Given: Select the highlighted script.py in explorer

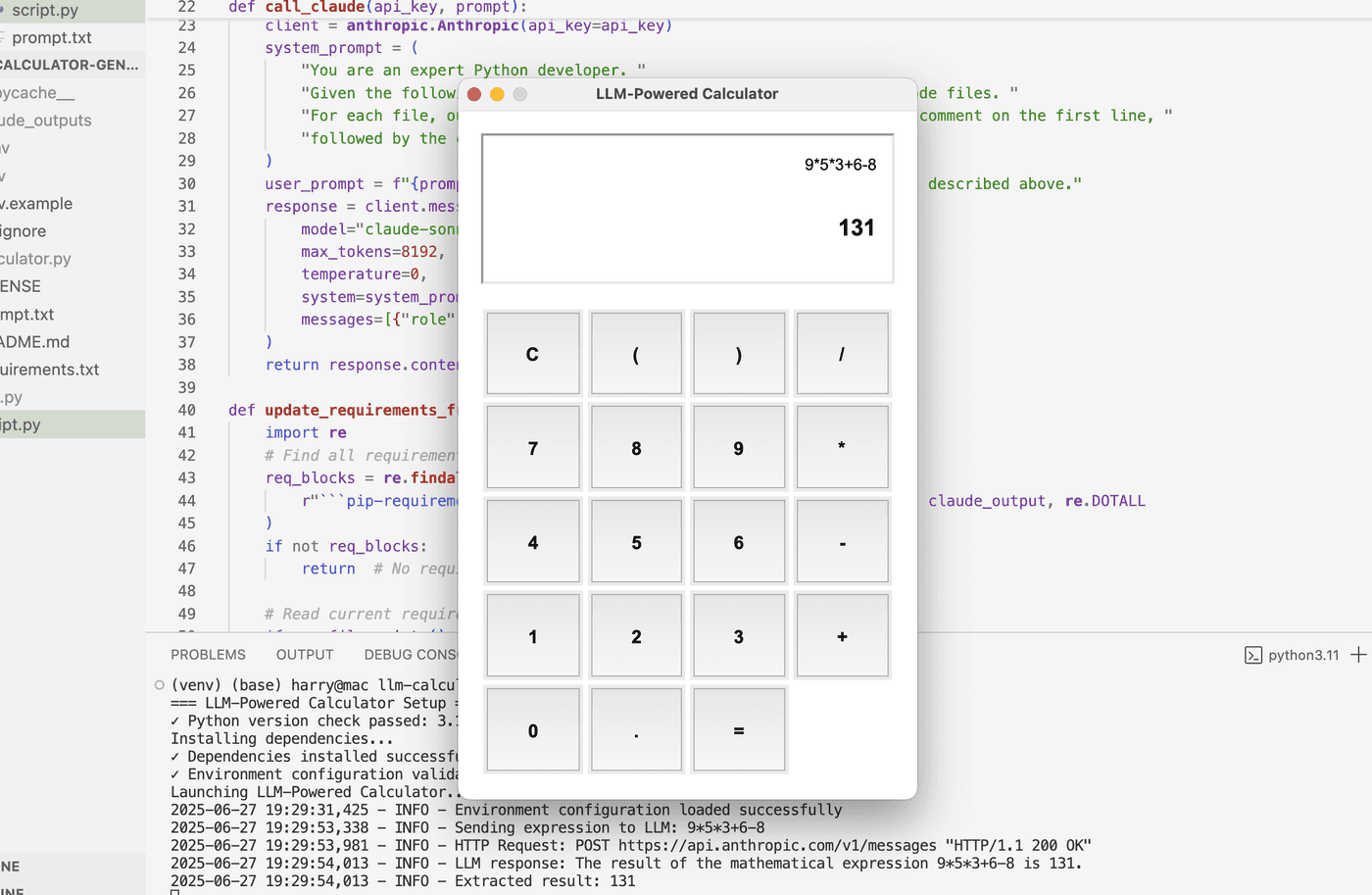Looking at the screenshot, I should 73,424.
